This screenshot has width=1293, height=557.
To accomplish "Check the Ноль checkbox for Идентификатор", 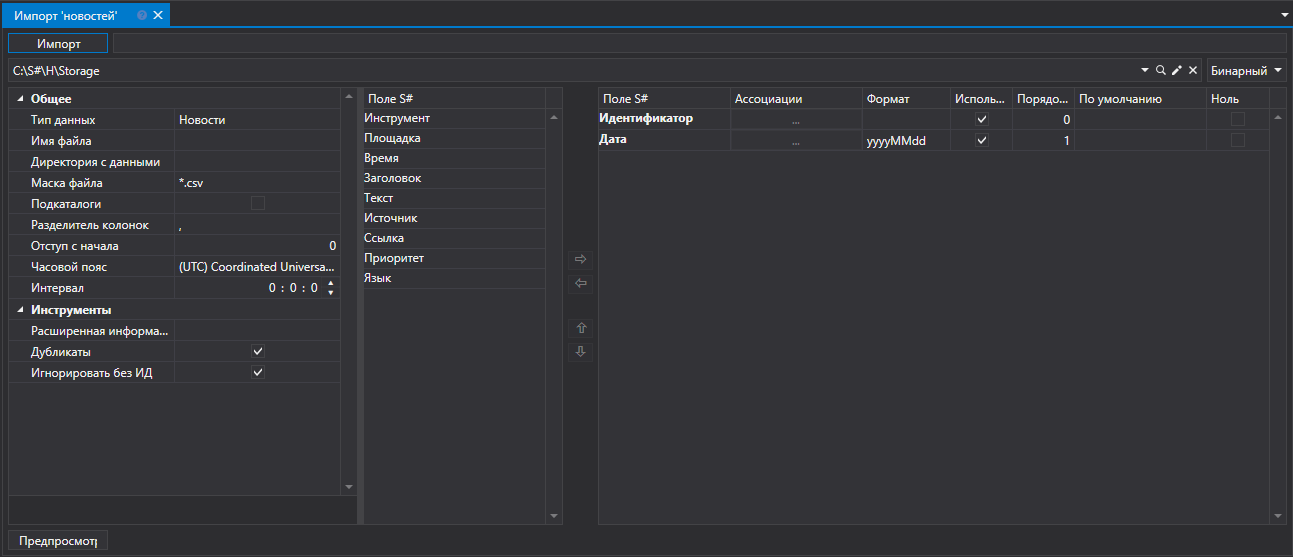I will (1238, 119).
